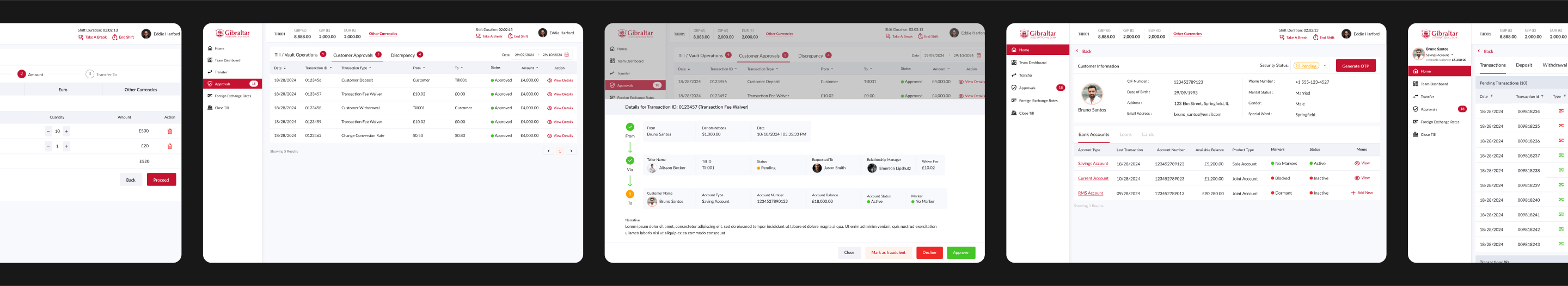
Task: Approve transaction 0123457 with green button
Action: [x=960, y=252]
